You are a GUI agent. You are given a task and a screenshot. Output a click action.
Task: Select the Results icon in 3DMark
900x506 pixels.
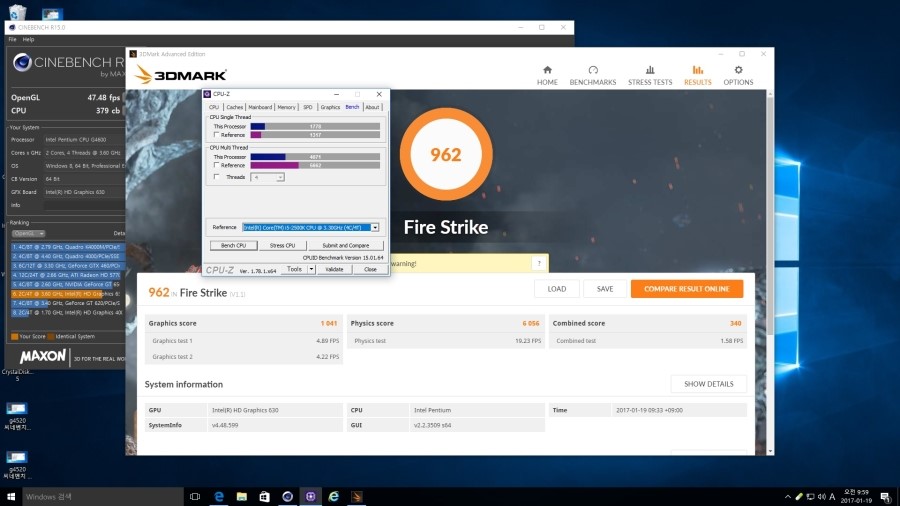click(697, 75)
